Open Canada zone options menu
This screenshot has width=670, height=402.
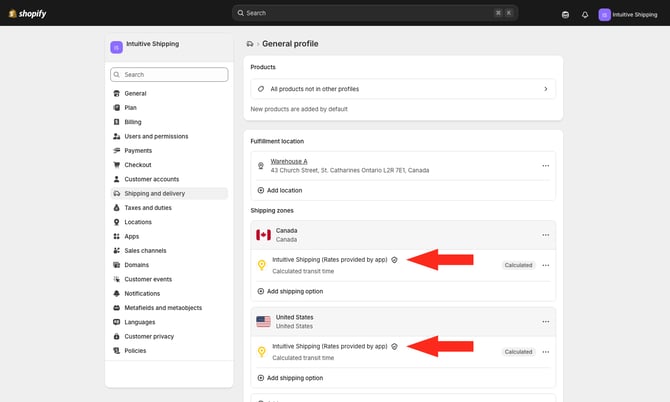click(x=546, y=235)
